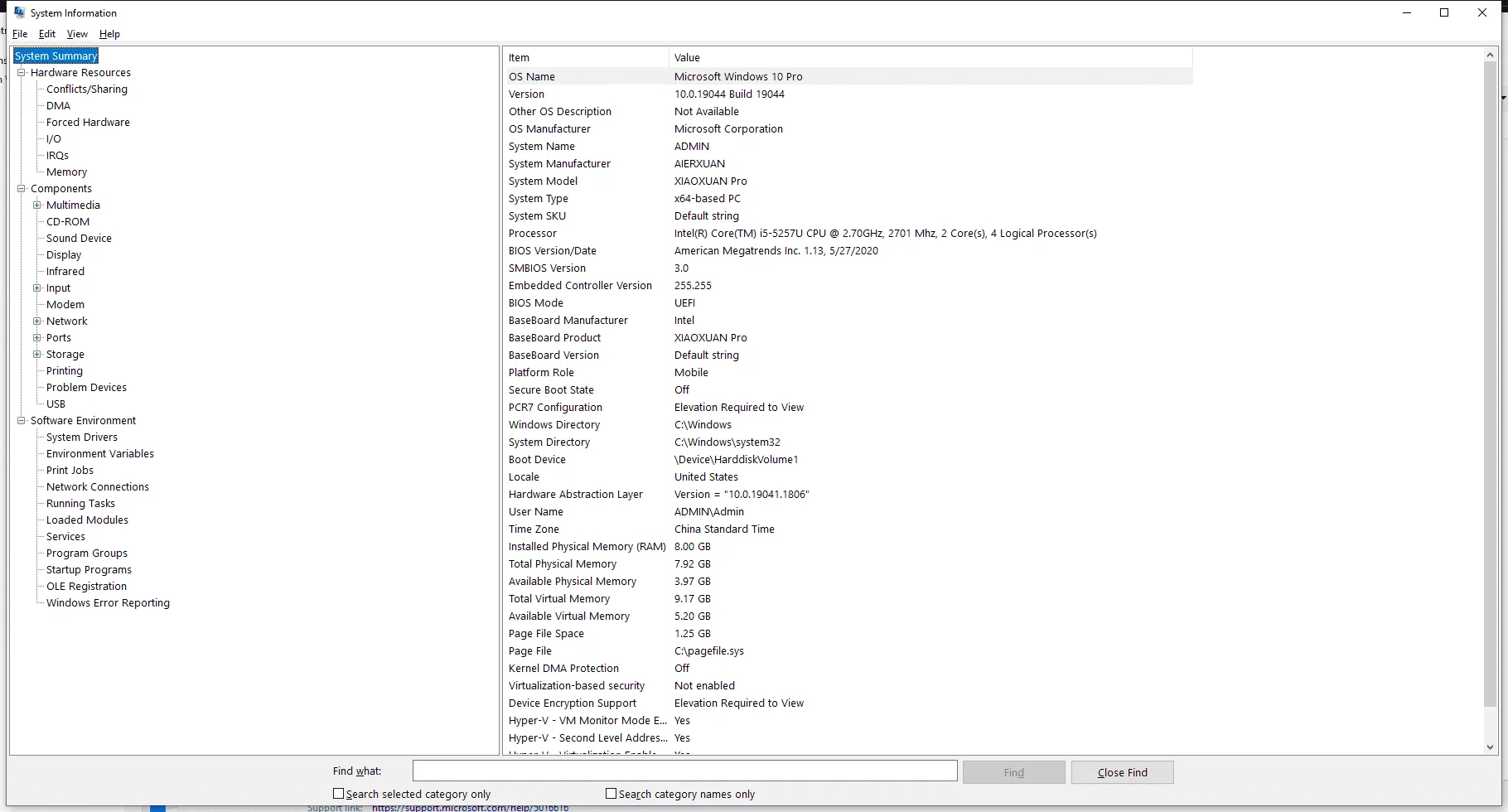Expand the Storage node
Screen dimensions: 1508x812
click(x=37, y=355)
